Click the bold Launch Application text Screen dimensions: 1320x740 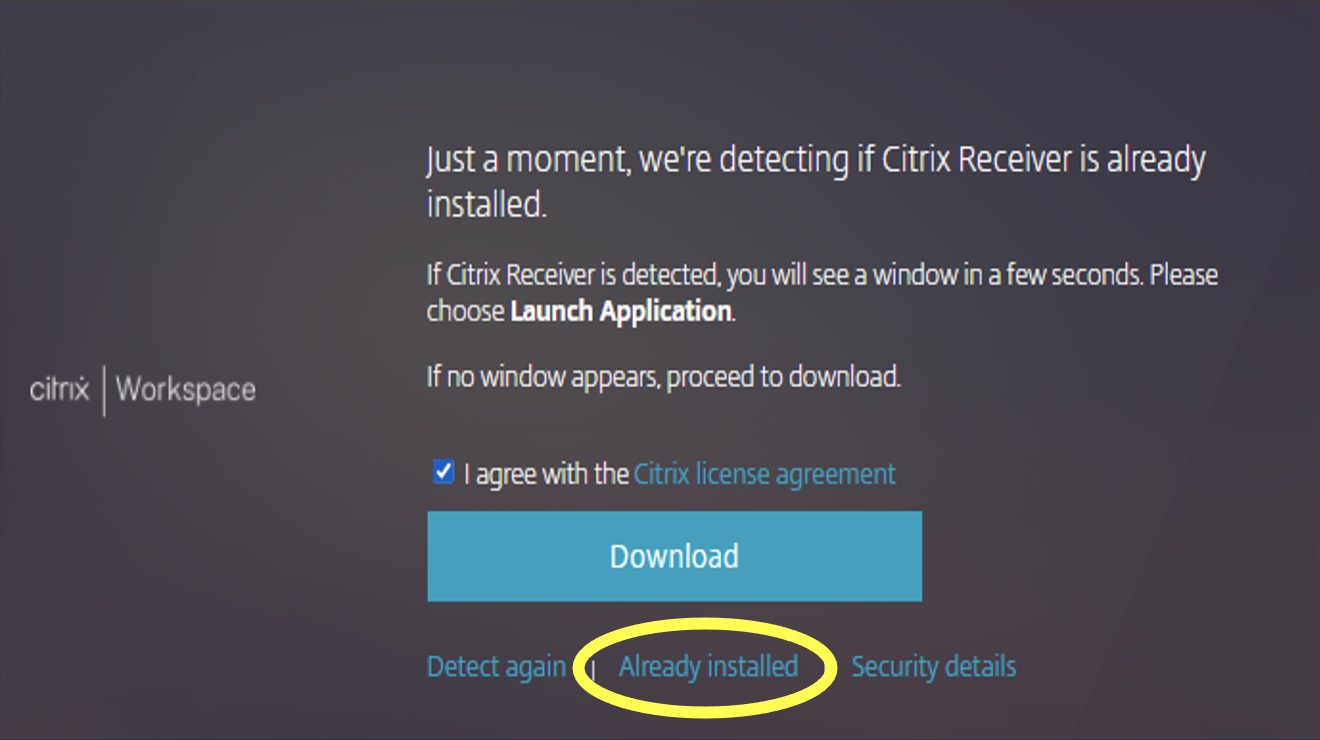point(620,311)
